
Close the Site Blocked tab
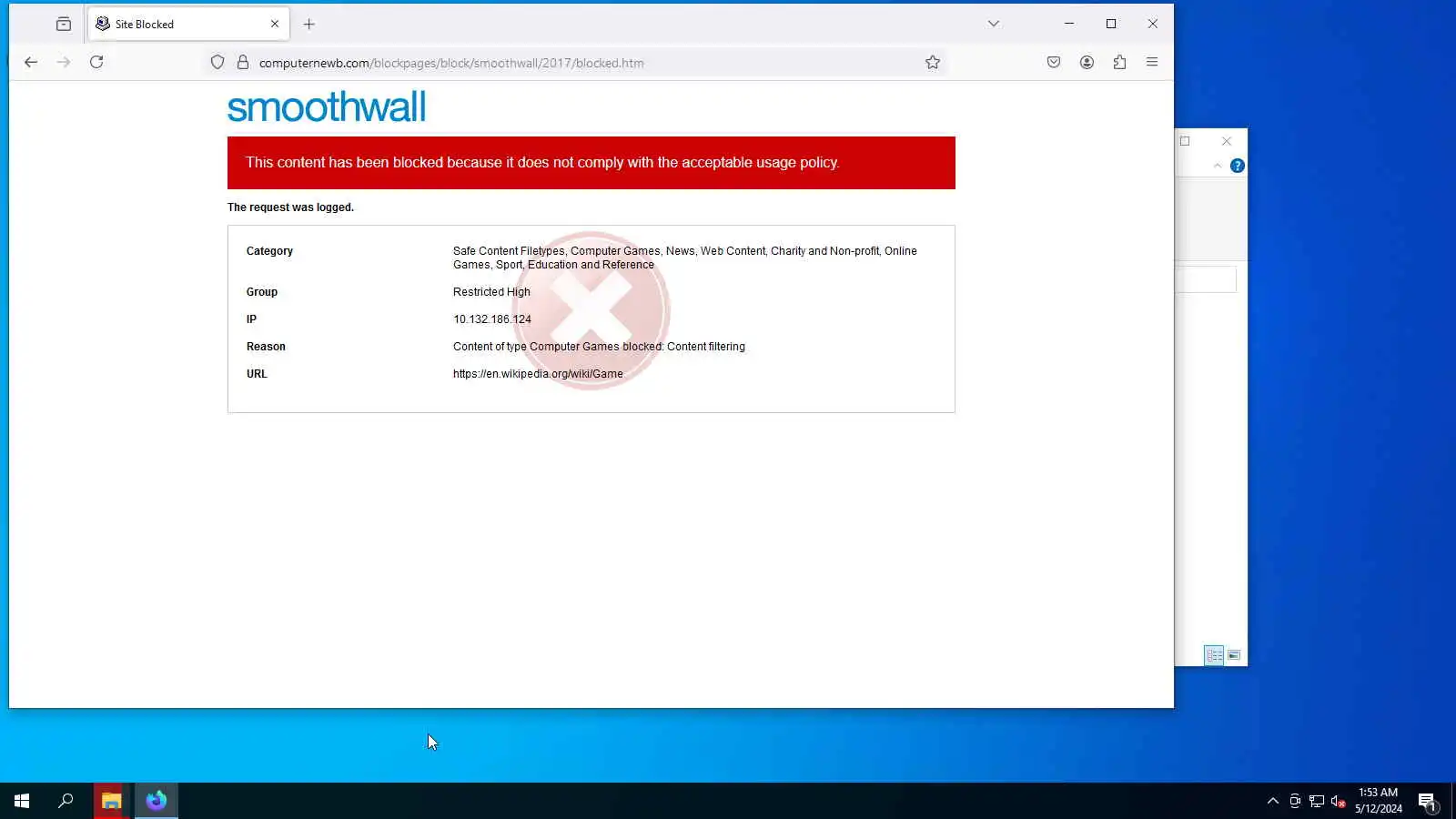coord(275,25)
